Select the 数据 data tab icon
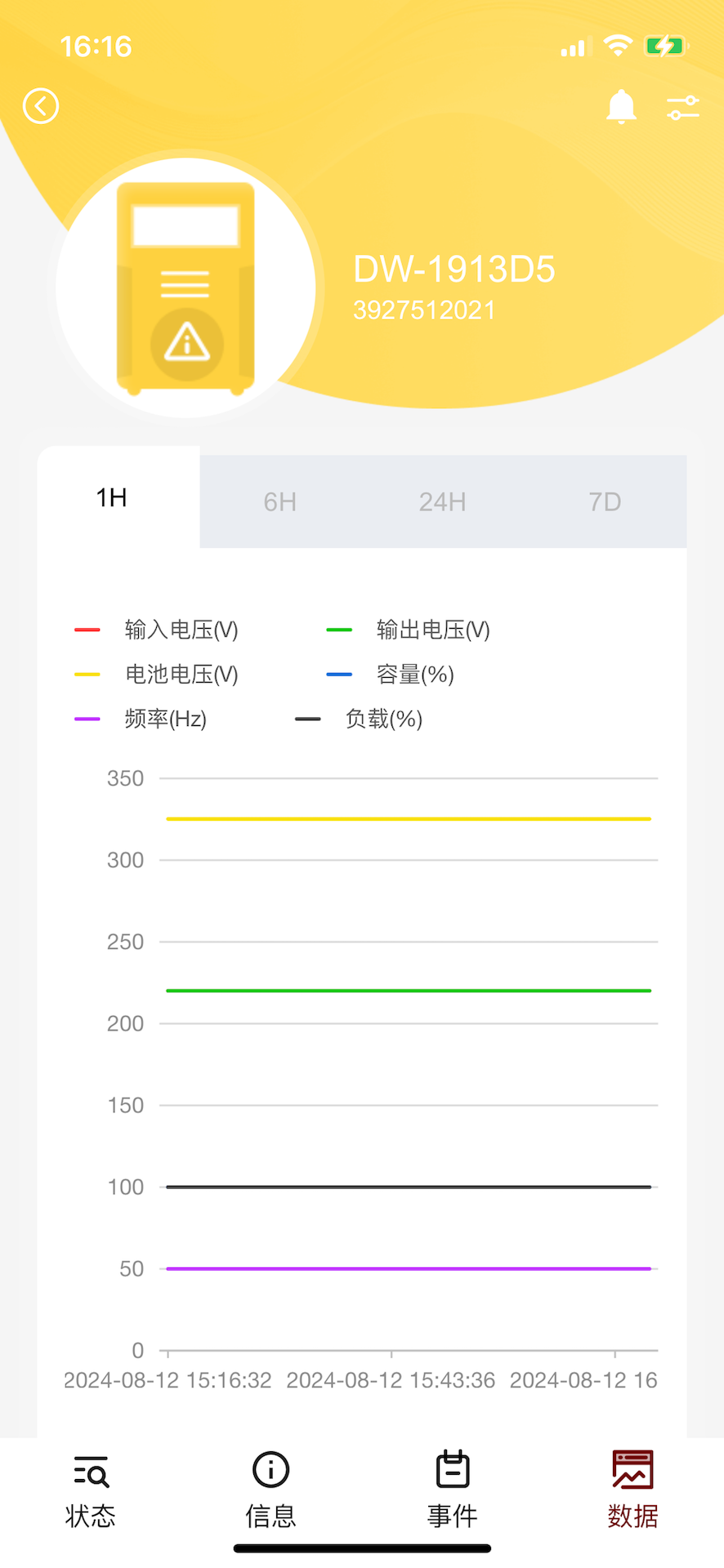This screenshot has width=724, height=1568. (632, 1470)
